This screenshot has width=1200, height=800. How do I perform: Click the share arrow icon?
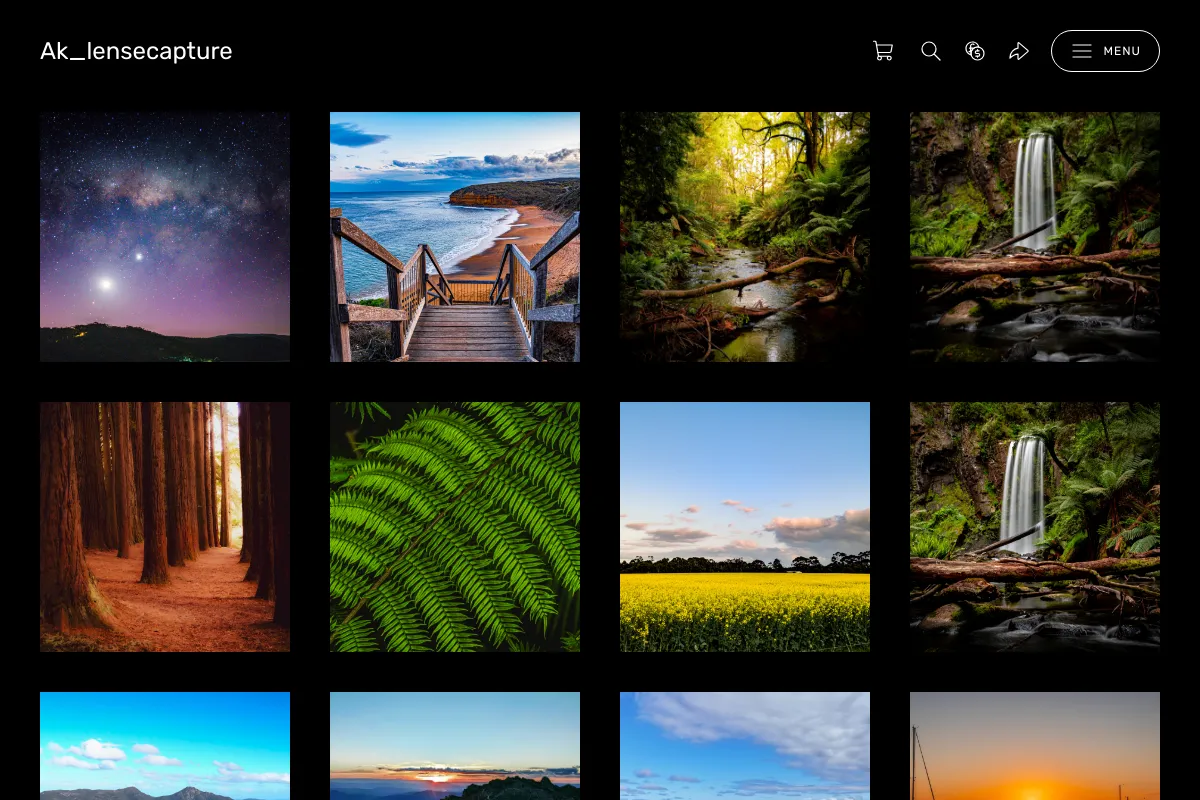tap(1019, 51)
